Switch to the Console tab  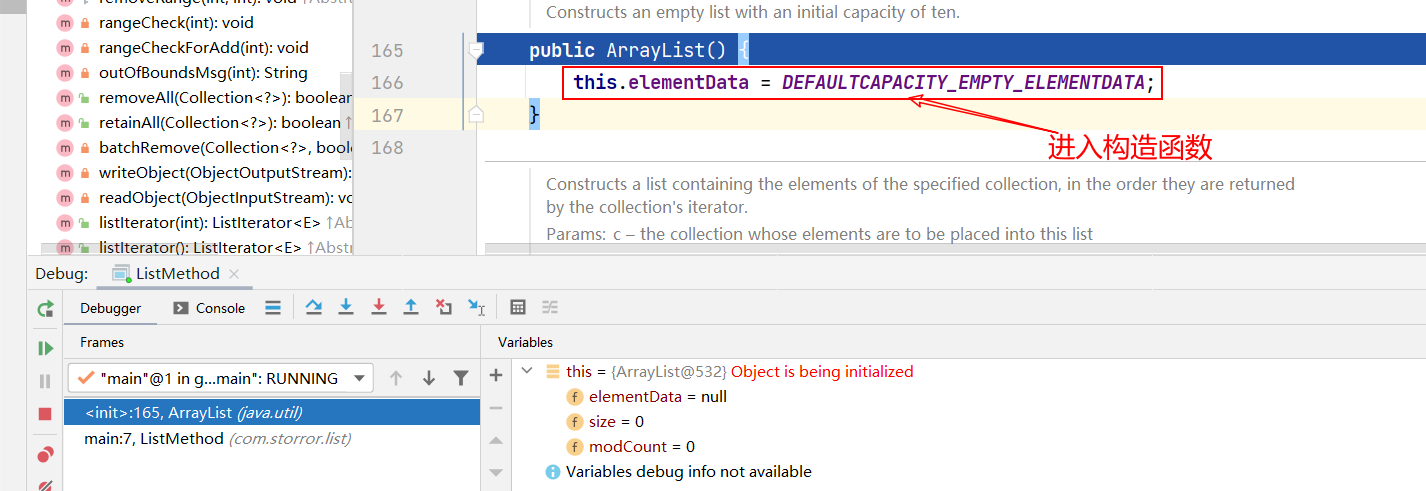point(209,308)
